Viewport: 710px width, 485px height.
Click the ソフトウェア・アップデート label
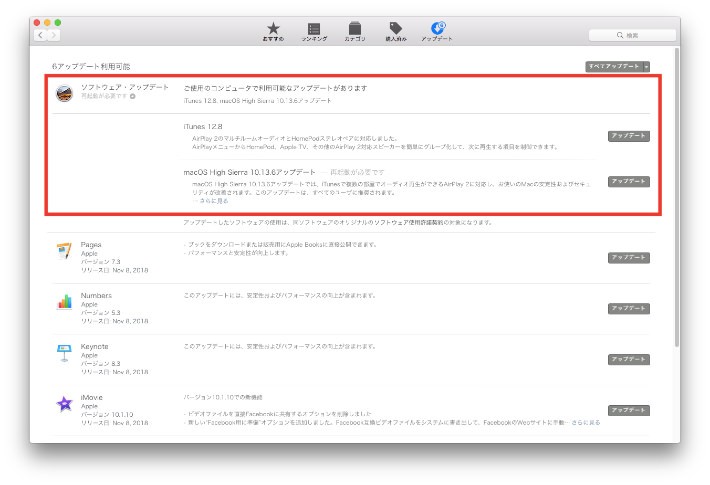click(x=125, y=87)
